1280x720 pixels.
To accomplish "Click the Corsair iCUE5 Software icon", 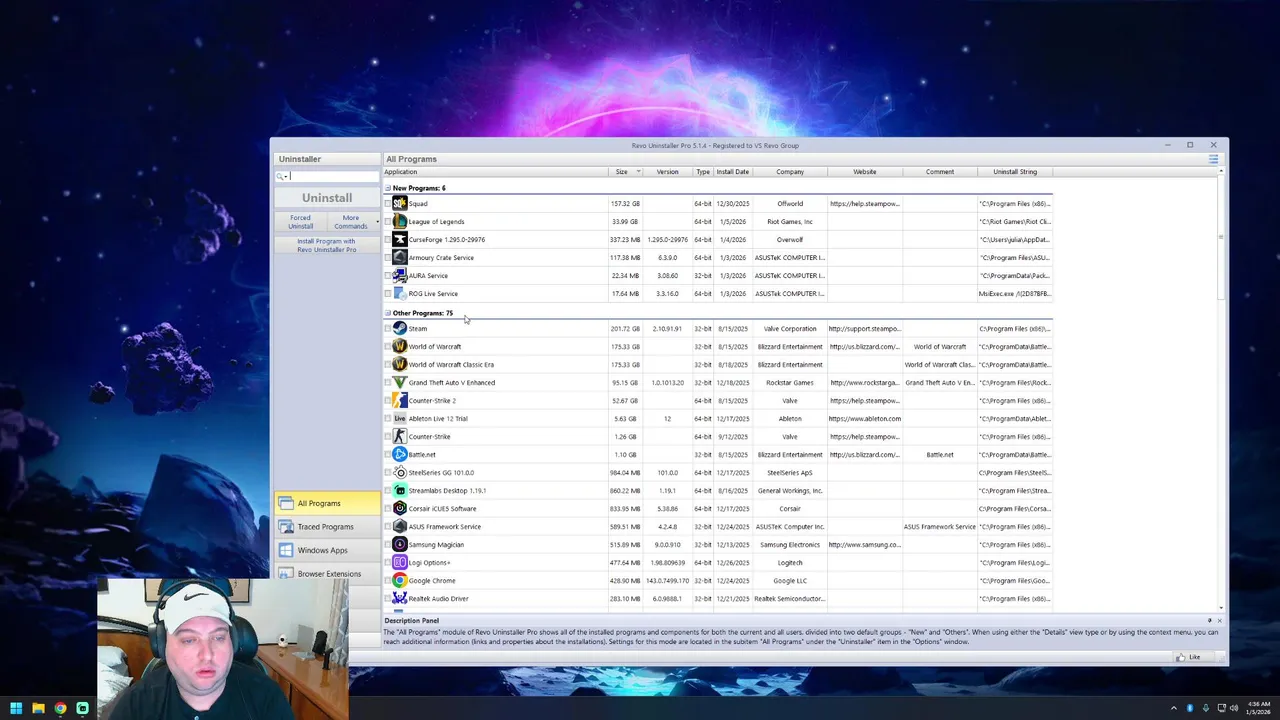I will [400, 509].
